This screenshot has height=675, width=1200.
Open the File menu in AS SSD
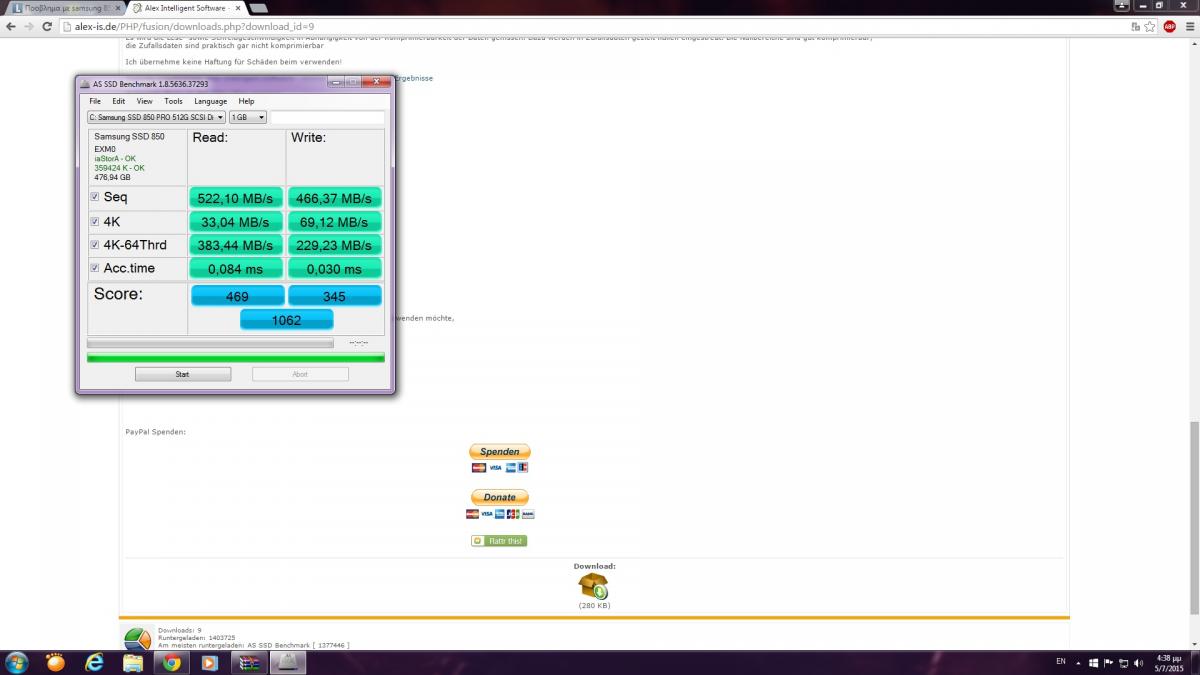95,101
